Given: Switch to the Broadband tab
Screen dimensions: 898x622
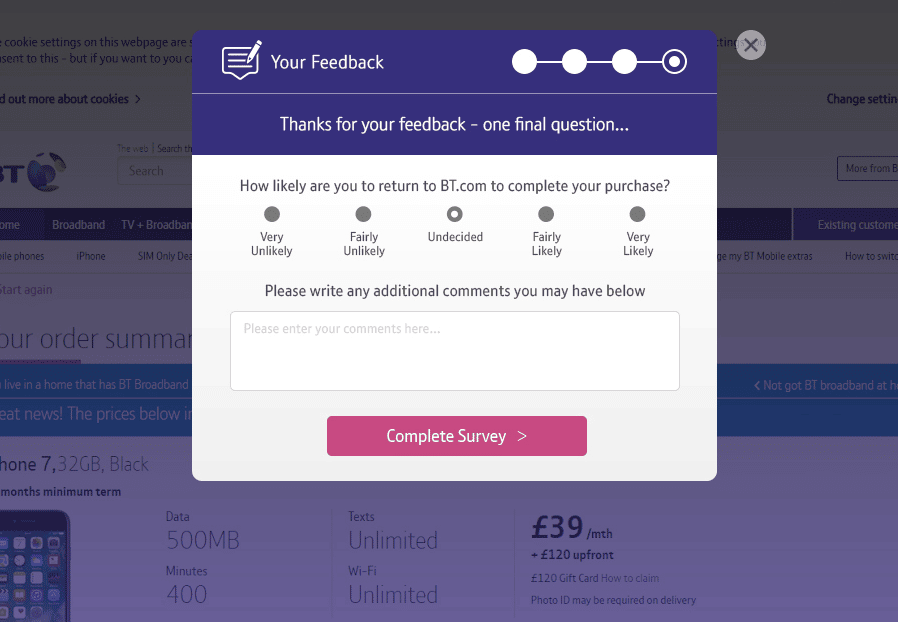Looking at the screenshot, I should pyautogui.click(x=77, y=224).
